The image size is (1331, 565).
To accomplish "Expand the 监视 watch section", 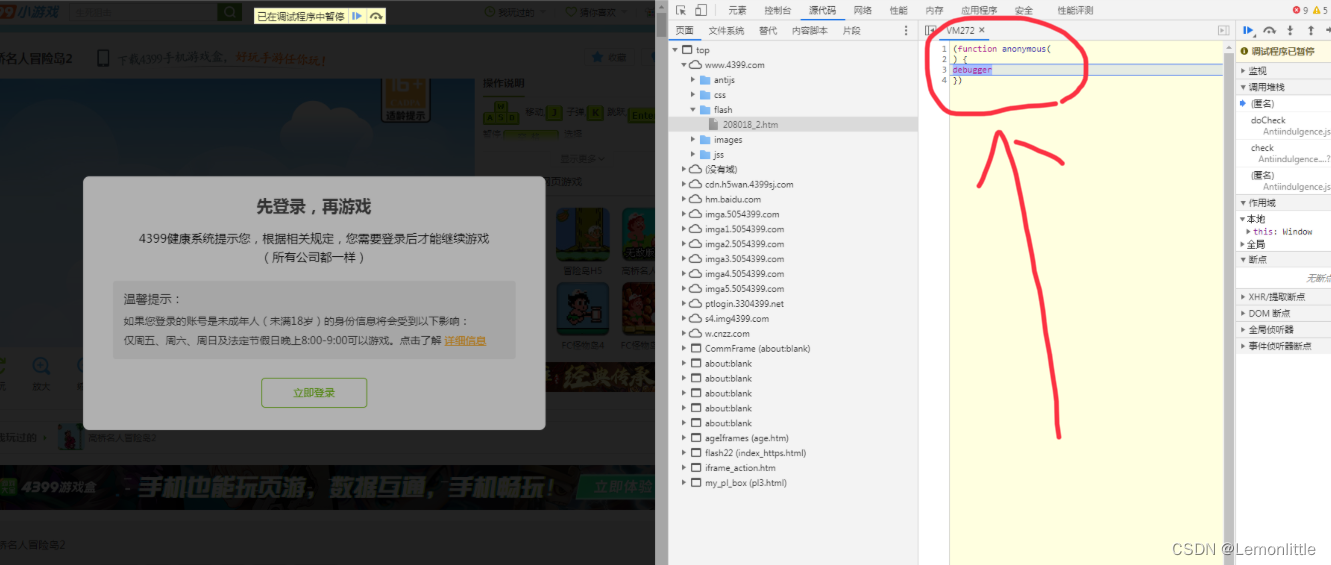I will [1284, 71].
